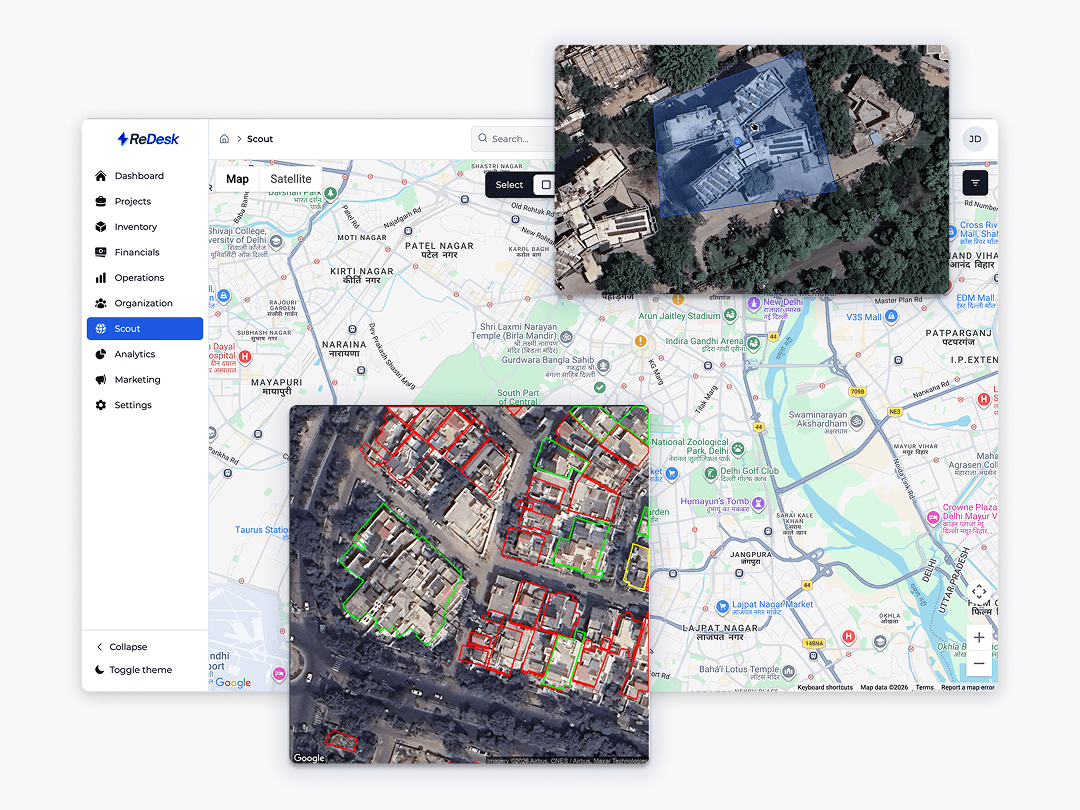This screenshot has width=1080, height=810.
Task: Click the home breadcrumb icon
Action: point(224,138)
